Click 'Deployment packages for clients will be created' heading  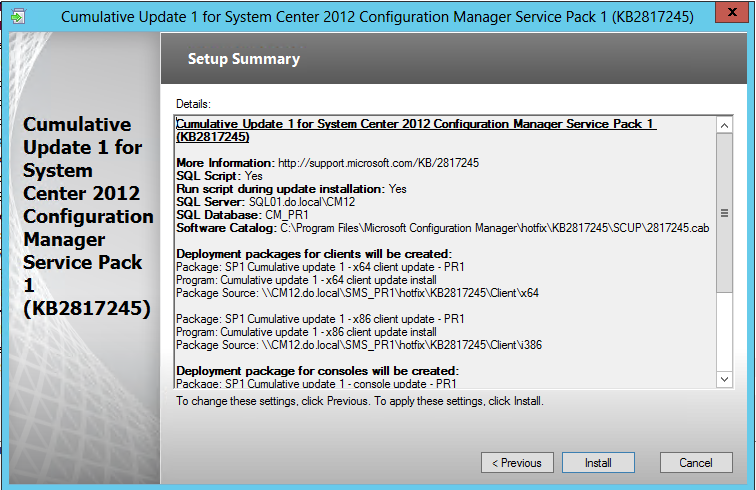point(314,254)
